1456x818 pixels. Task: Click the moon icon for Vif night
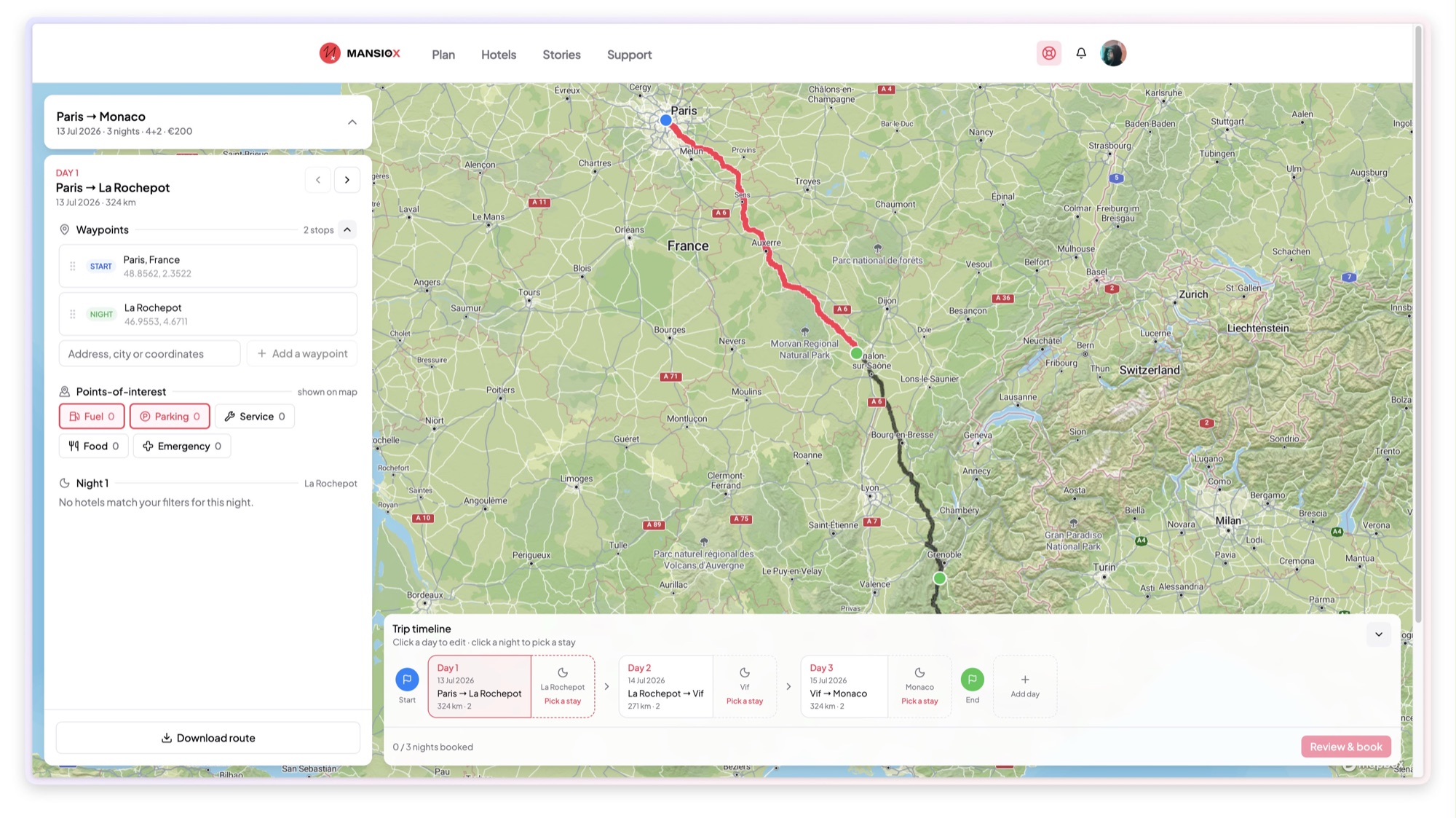pyautogui.click(x=745, y=672)
